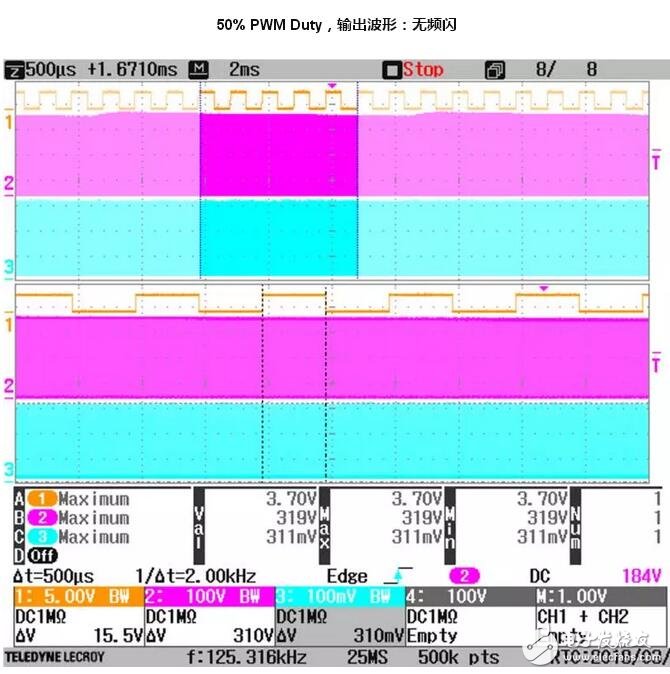Click the channel 3 ground marker in main window
This screenshot has width=670, height=674.
tap(9, 268)
